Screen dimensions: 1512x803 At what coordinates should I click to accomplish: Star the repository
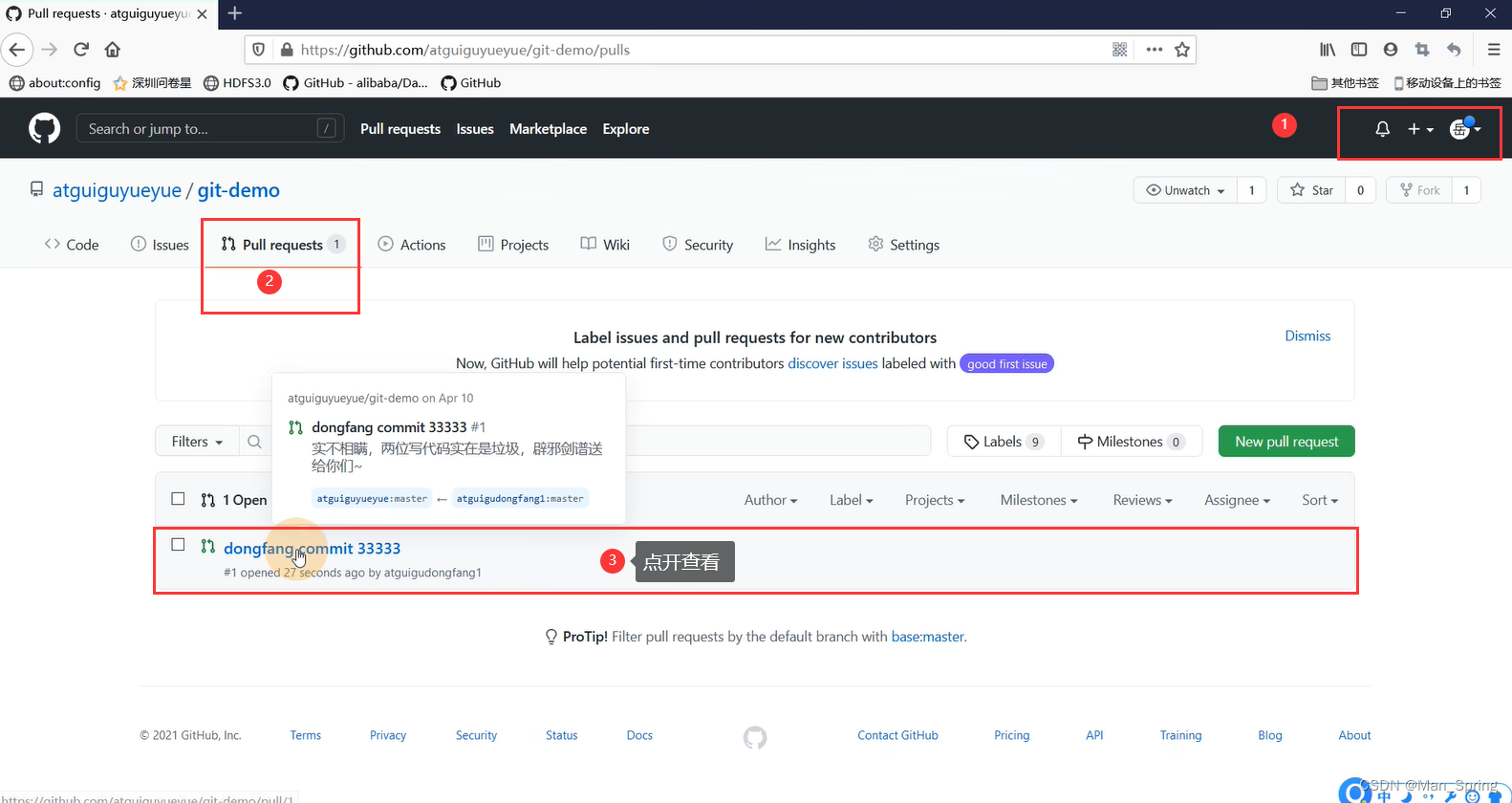[x=1311, y=190]
